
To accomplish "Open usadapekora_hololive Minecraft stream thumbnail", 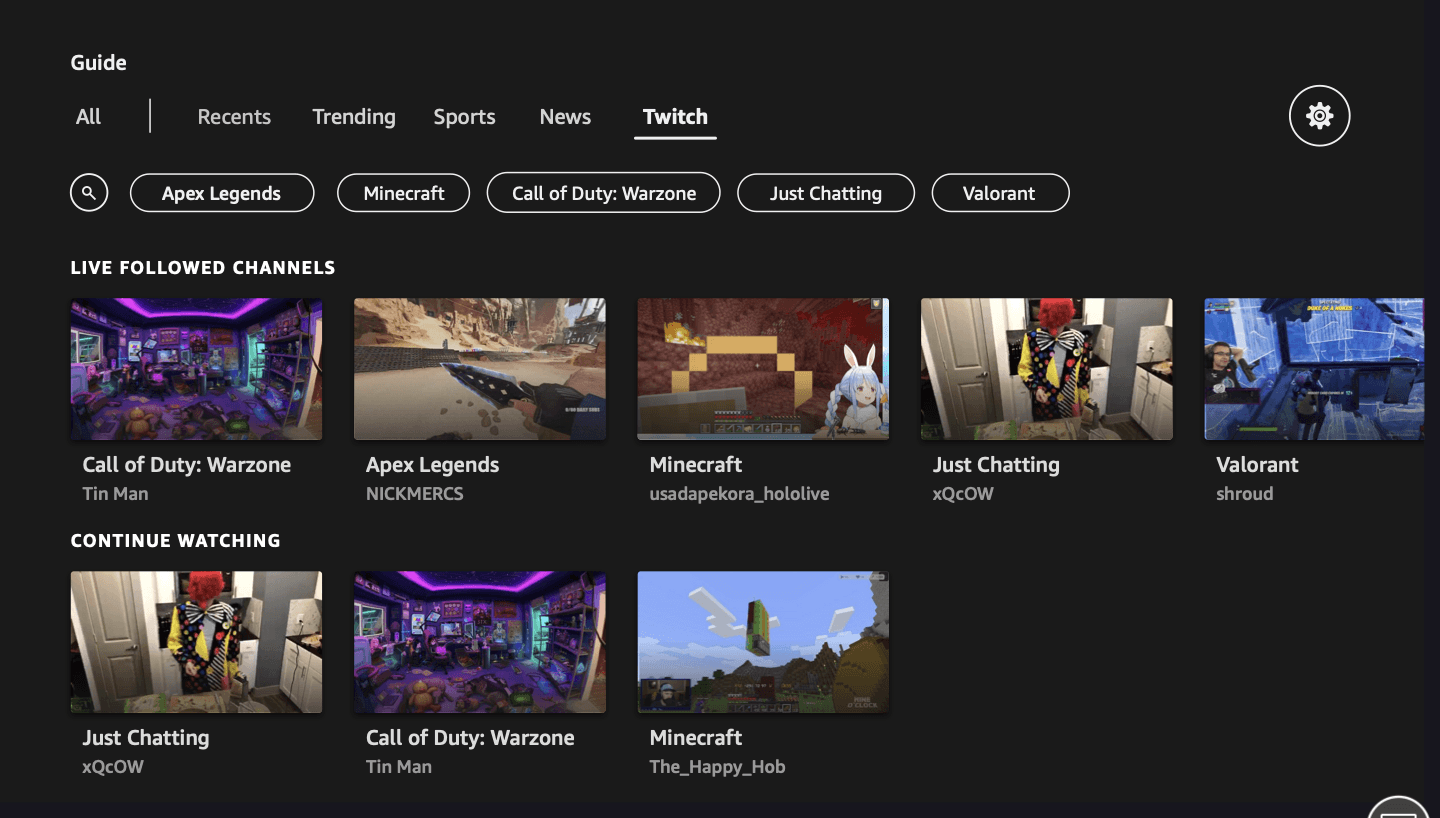I will pyautogui.click(x=763, y=369).
